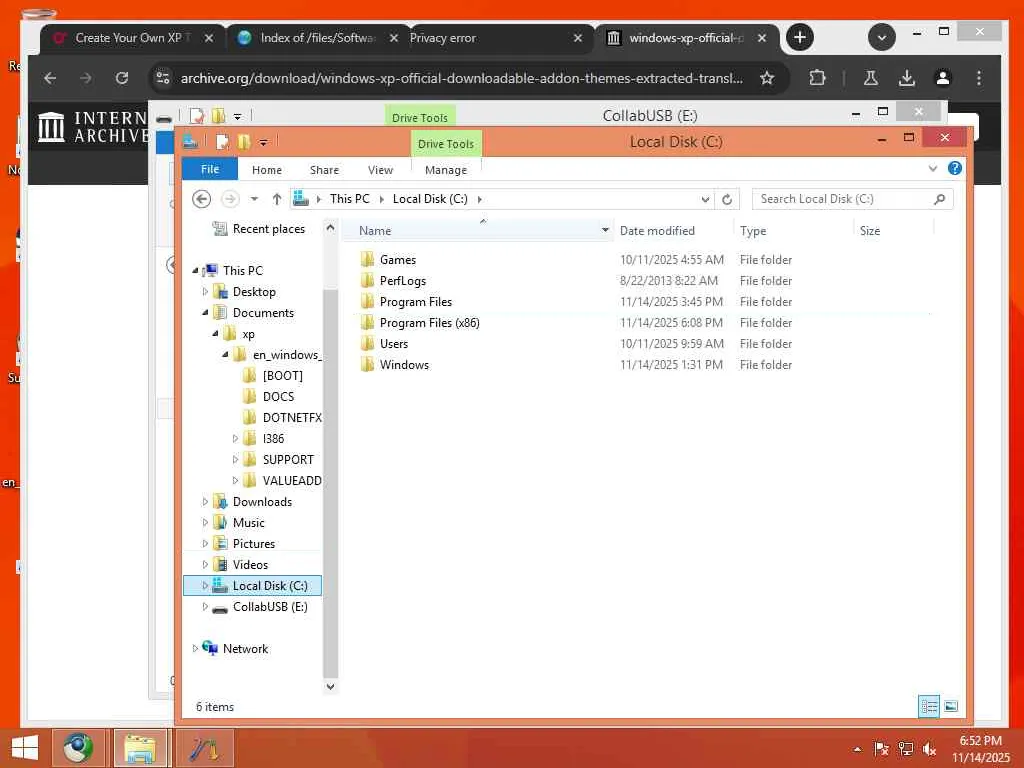Expand I386 folder in tree

point(235,439)
